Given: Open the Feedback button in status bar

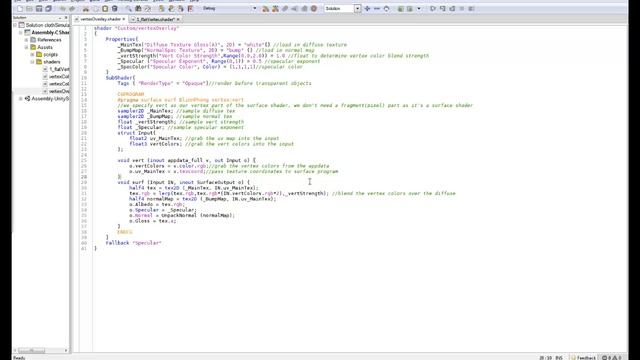Looking at the screenshot, I should pyautogui.click(x=584, y=358).
